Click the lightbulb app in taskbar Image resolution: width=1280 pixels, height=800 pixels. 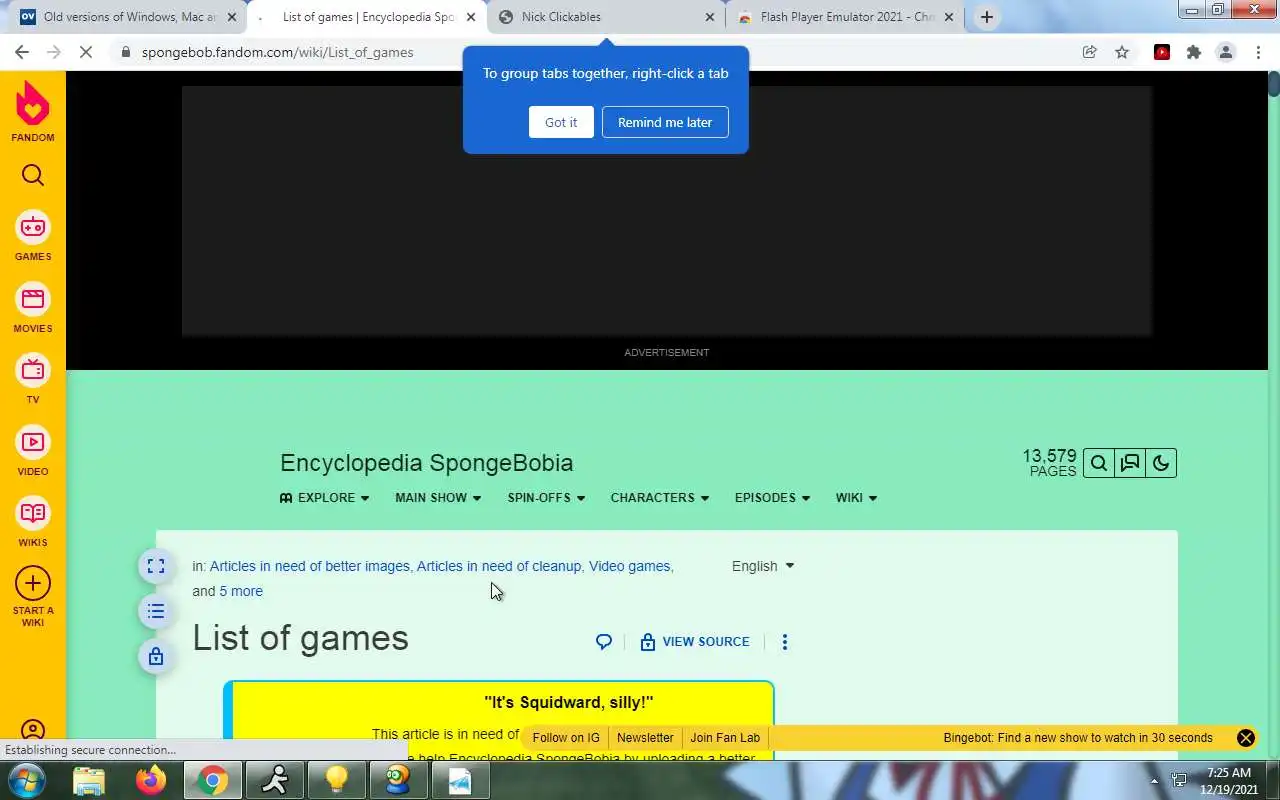336,780
